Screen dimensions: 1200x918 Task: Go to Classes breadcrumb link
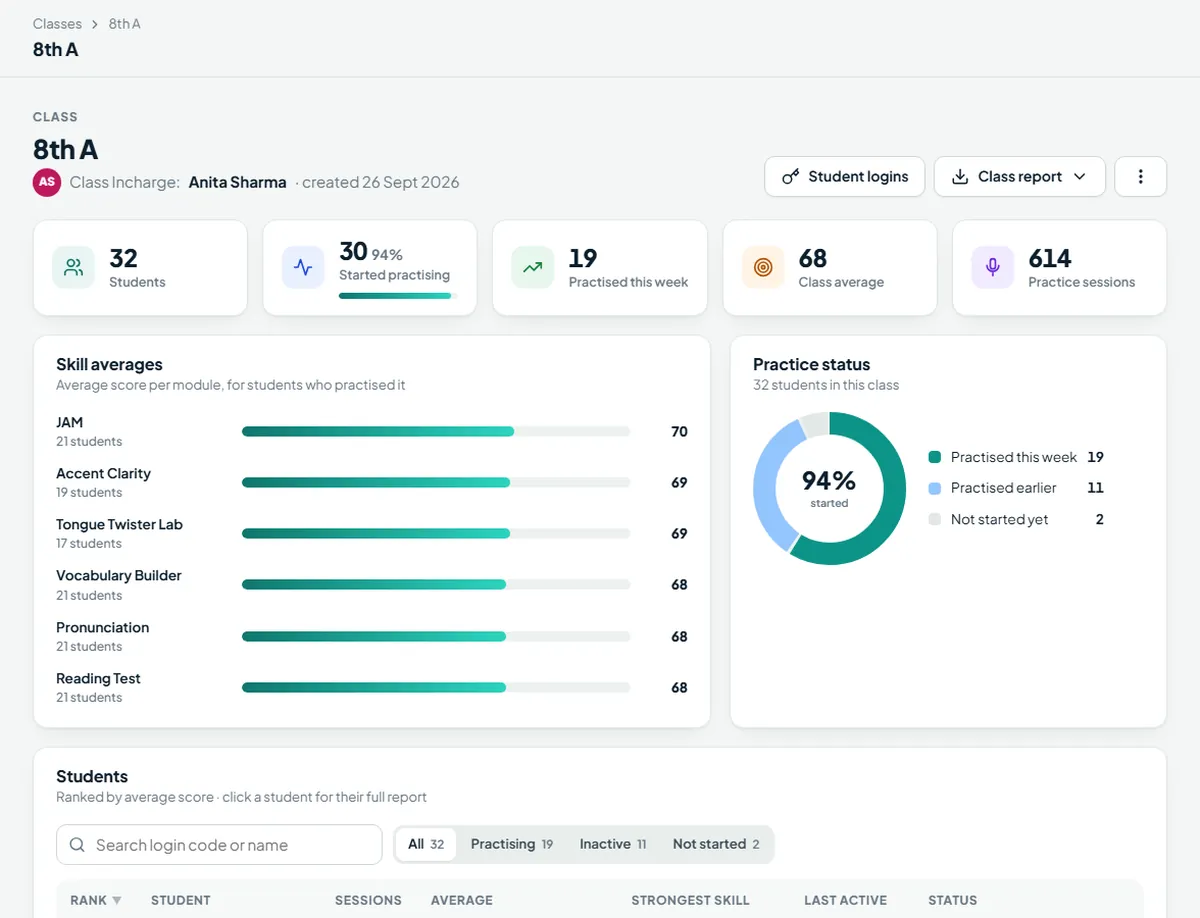(57, 24)
